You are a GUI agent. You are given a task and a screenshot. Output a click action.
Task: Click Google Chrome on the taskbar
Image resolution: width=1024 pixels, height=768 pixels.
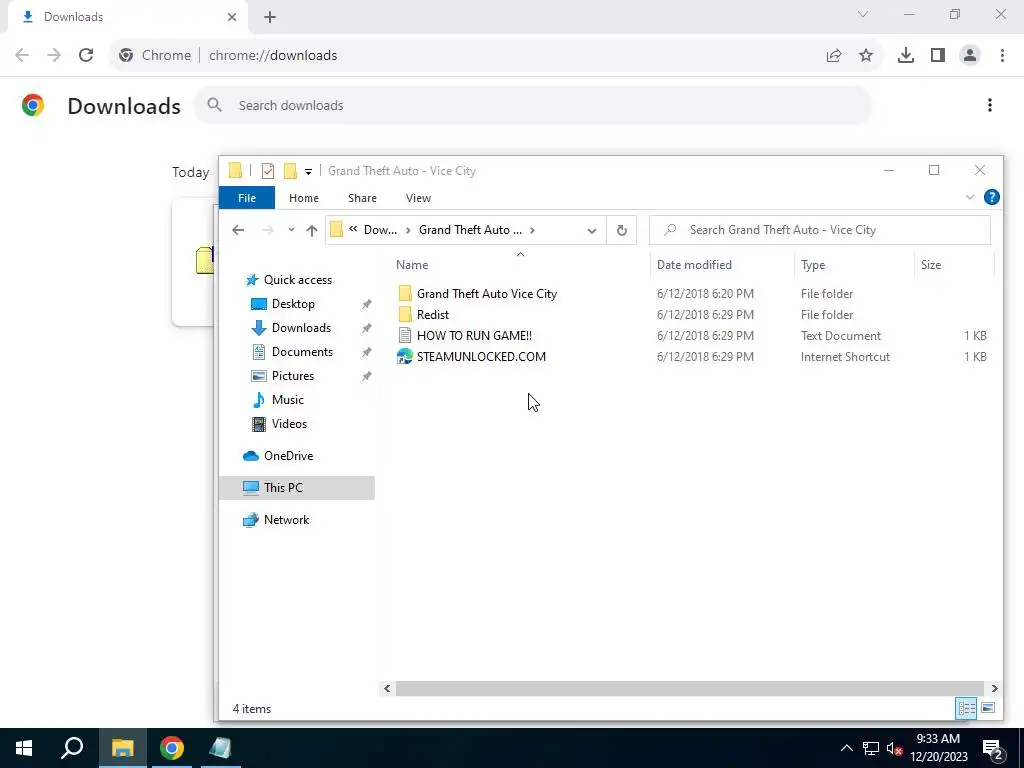172,748
